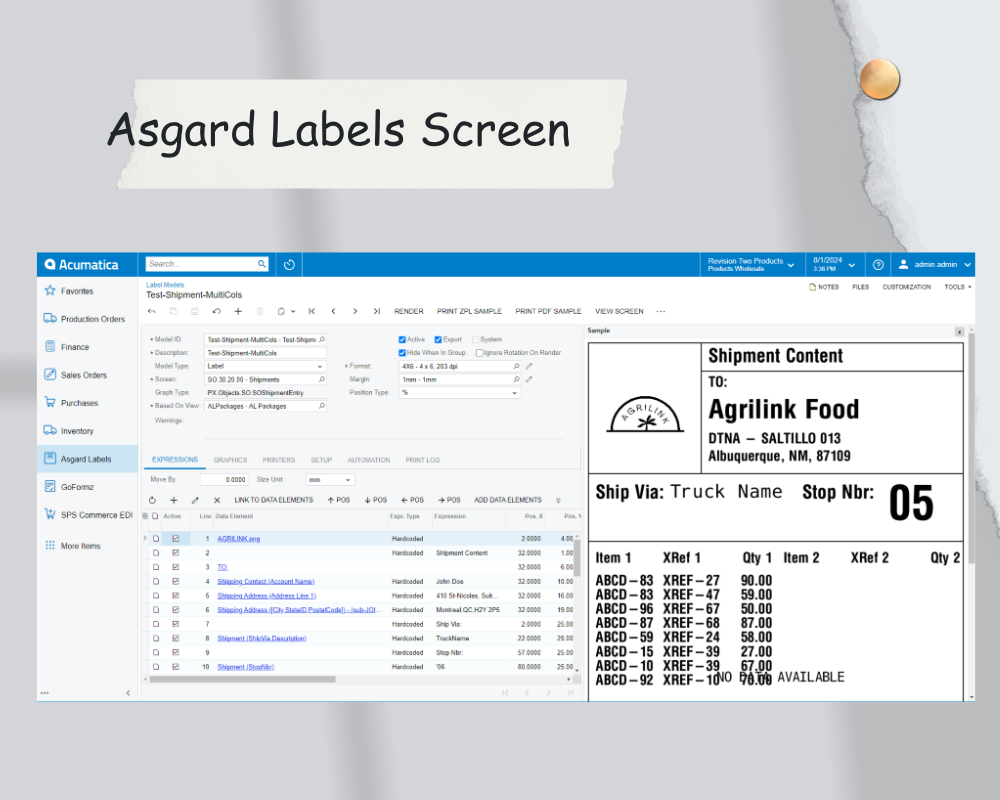The height and width of the screenshot is (800, 1000).
Task: Go to the previous record
Action: coord(334,311)
